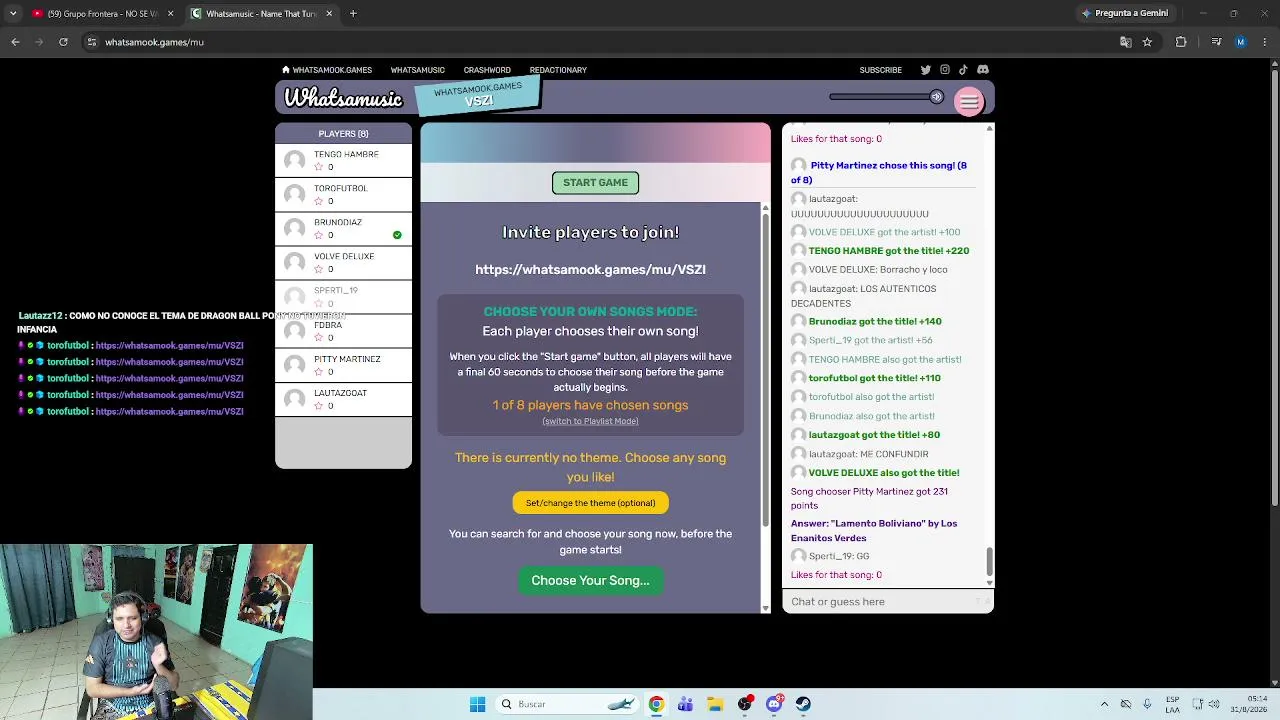Open OBS Studio from the taskbar

pos(745,704)
